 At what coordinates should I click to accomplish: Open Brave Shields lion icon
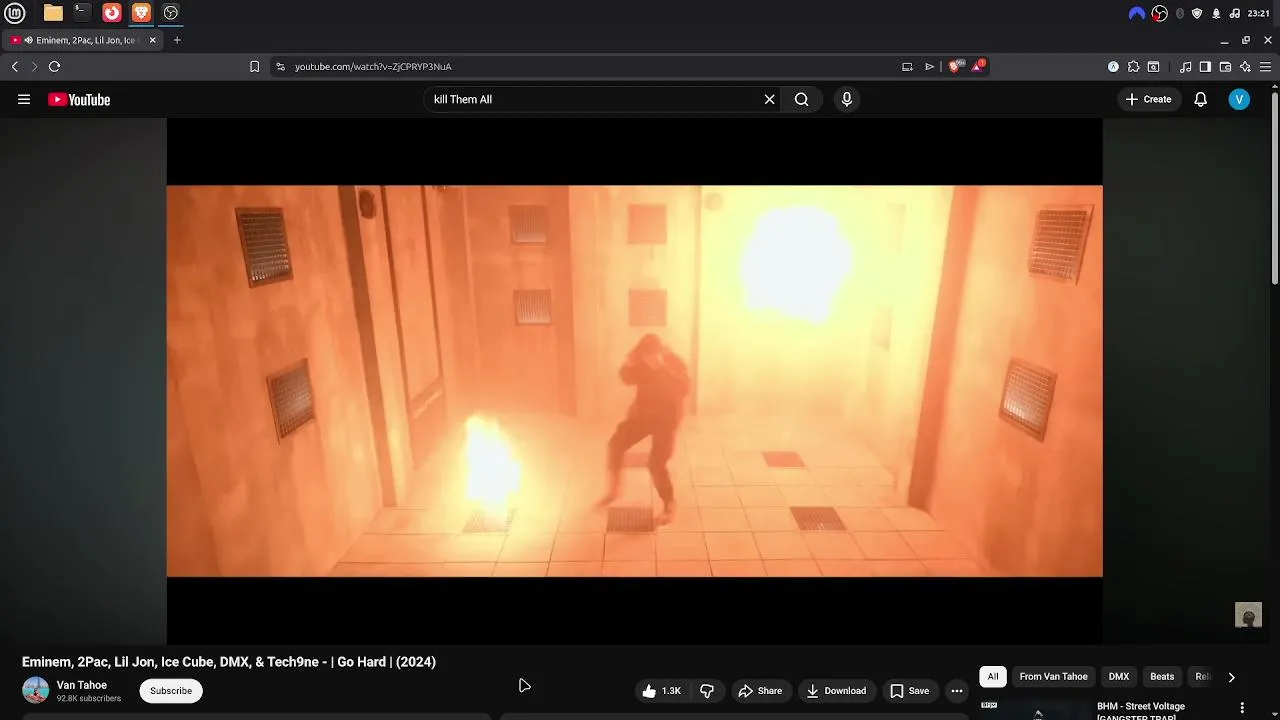tap(956, 66)
